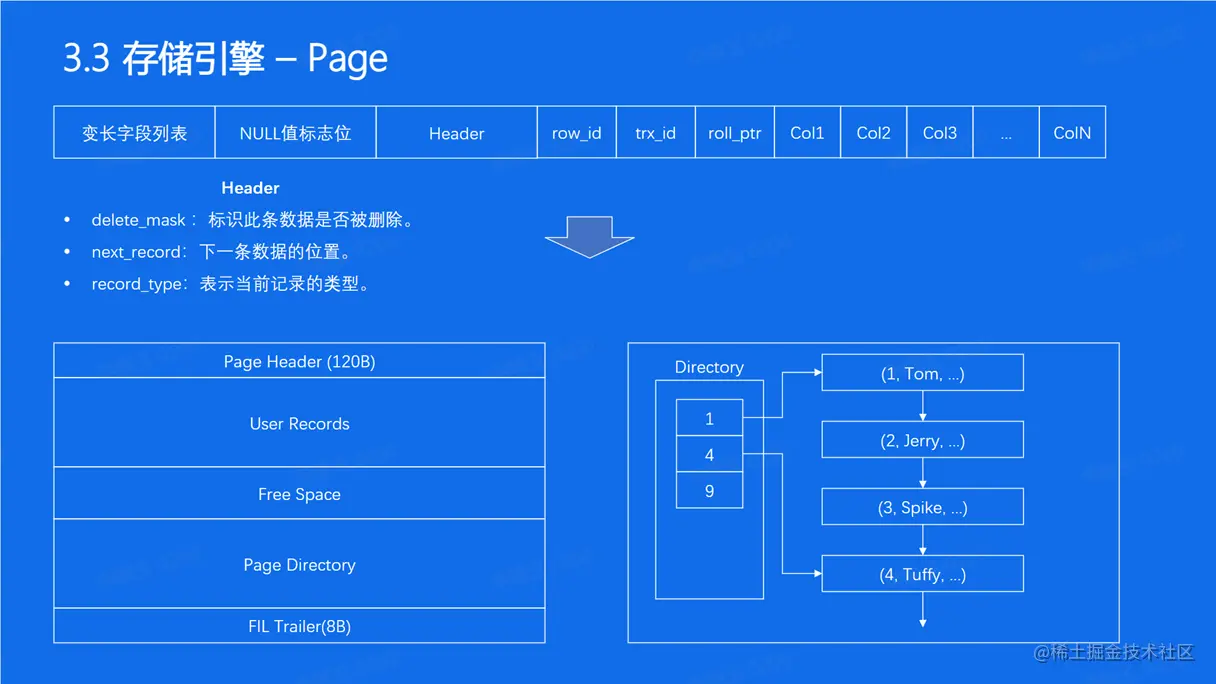Select the Col3 cell

(939, 132)
